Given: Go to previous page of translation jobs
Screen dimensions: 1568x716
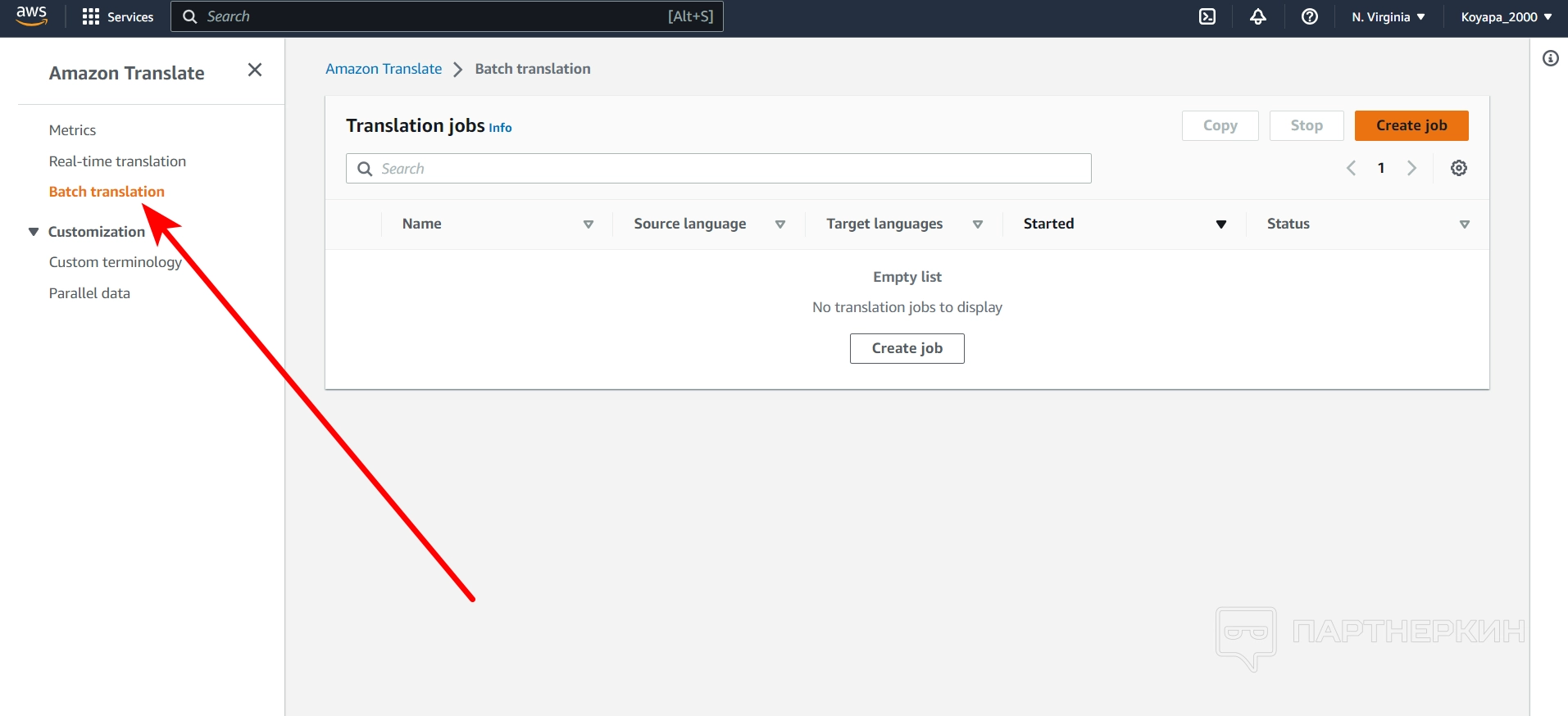Looking at the screenshot, I should point(1351,168).
